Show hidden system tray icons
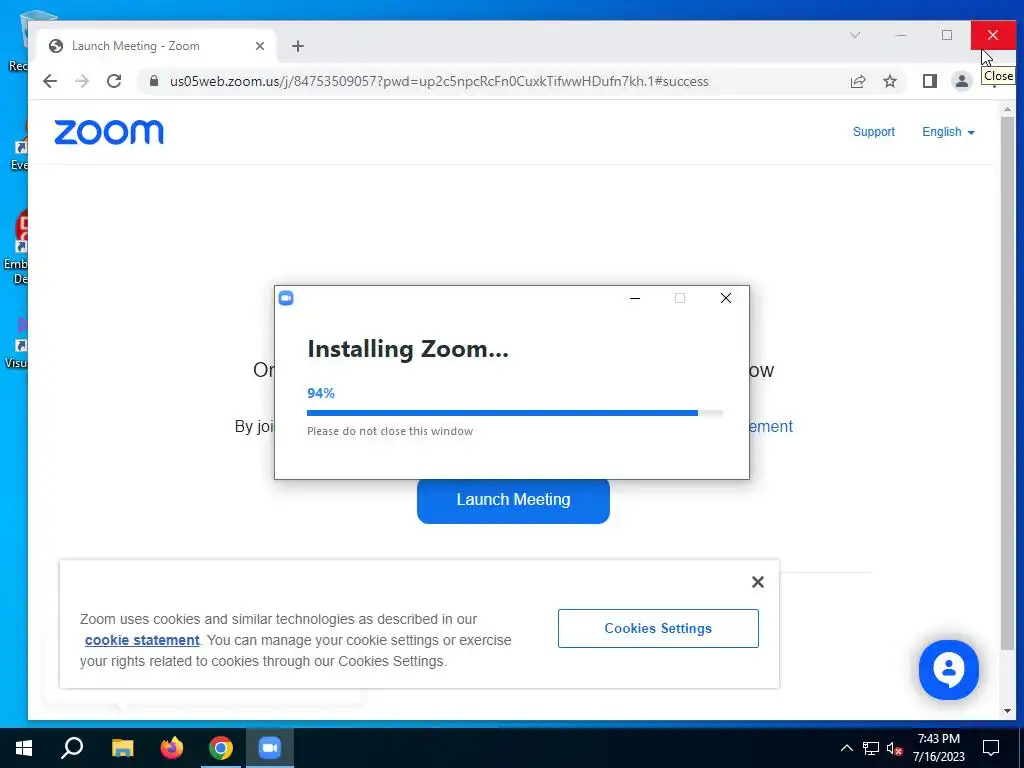The width and height of the screenshot is (1024, 768). [x=846, y=748]
